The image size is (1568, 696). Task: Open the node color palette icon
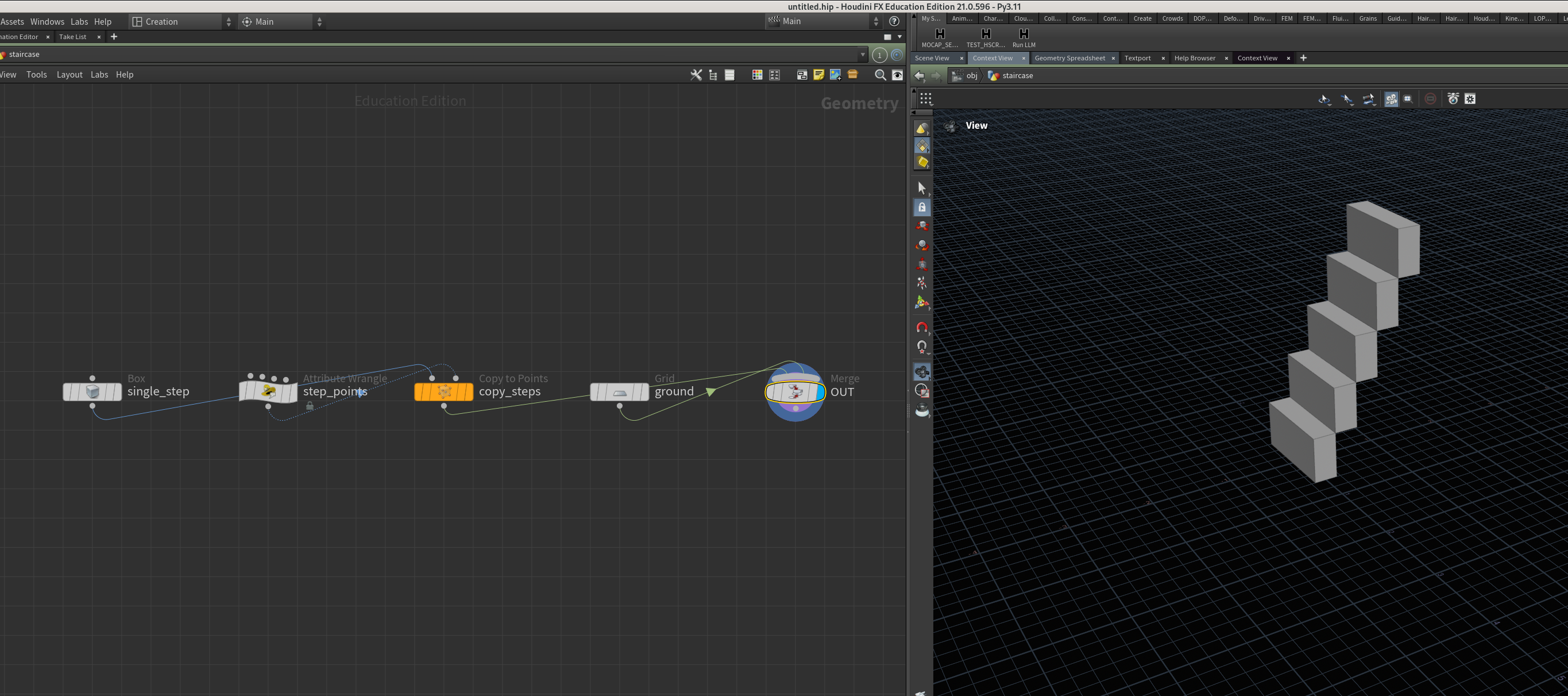pyautogui.click(x=757, y=75)
